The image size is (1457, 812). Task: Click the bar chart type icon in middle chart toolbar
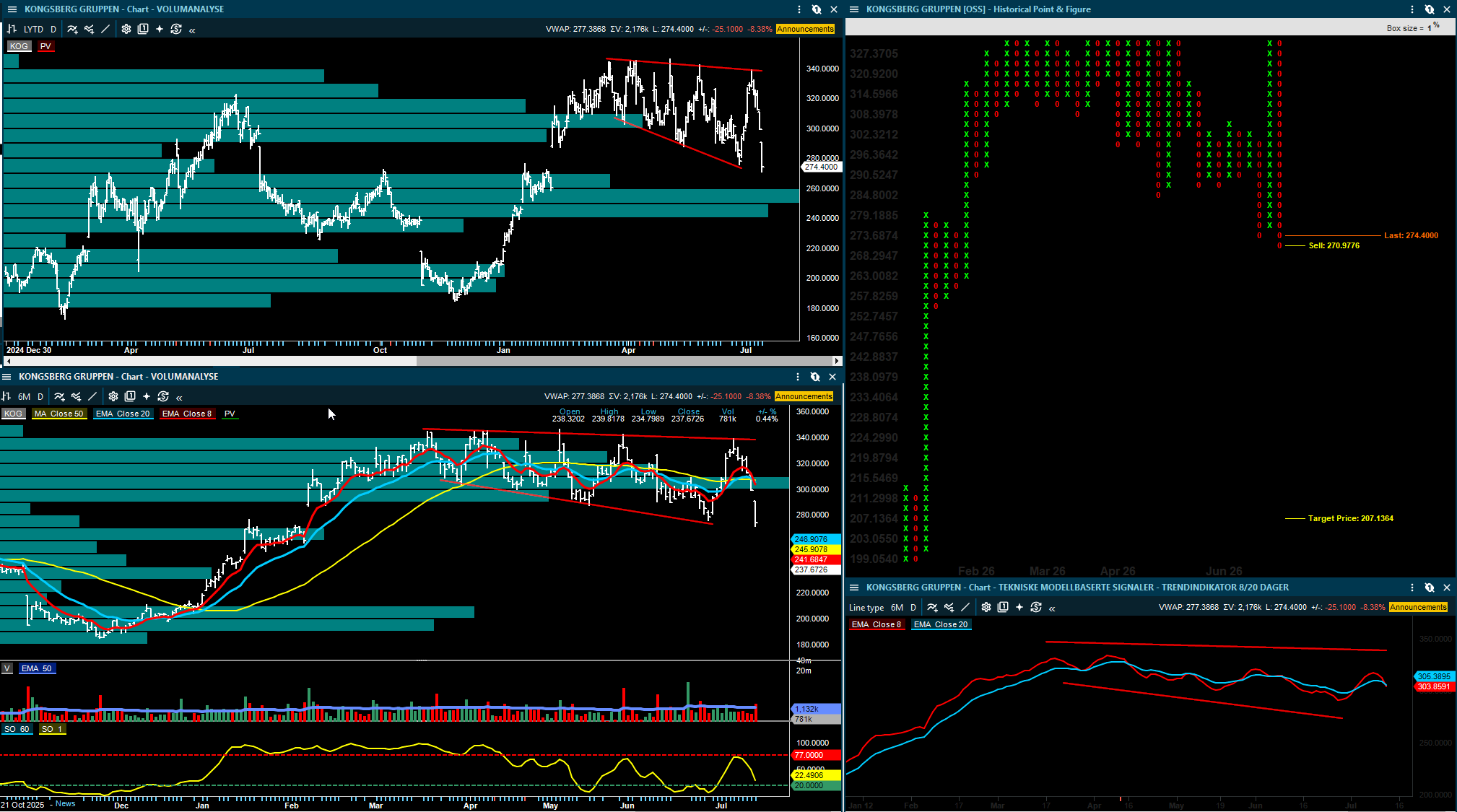pos(6,396)
